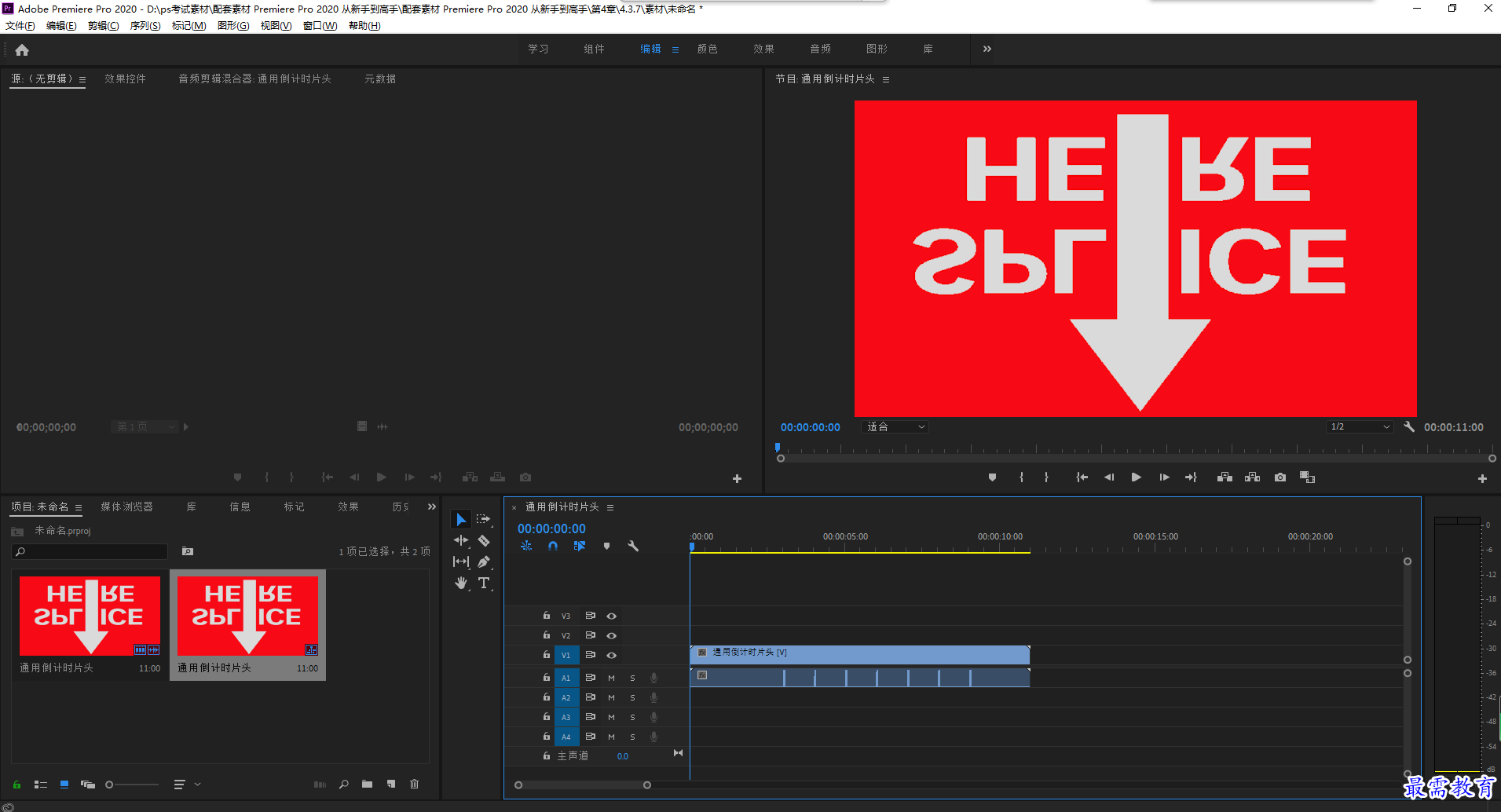Select the Pen tool

pyautogui.click(x=484, y=561)
